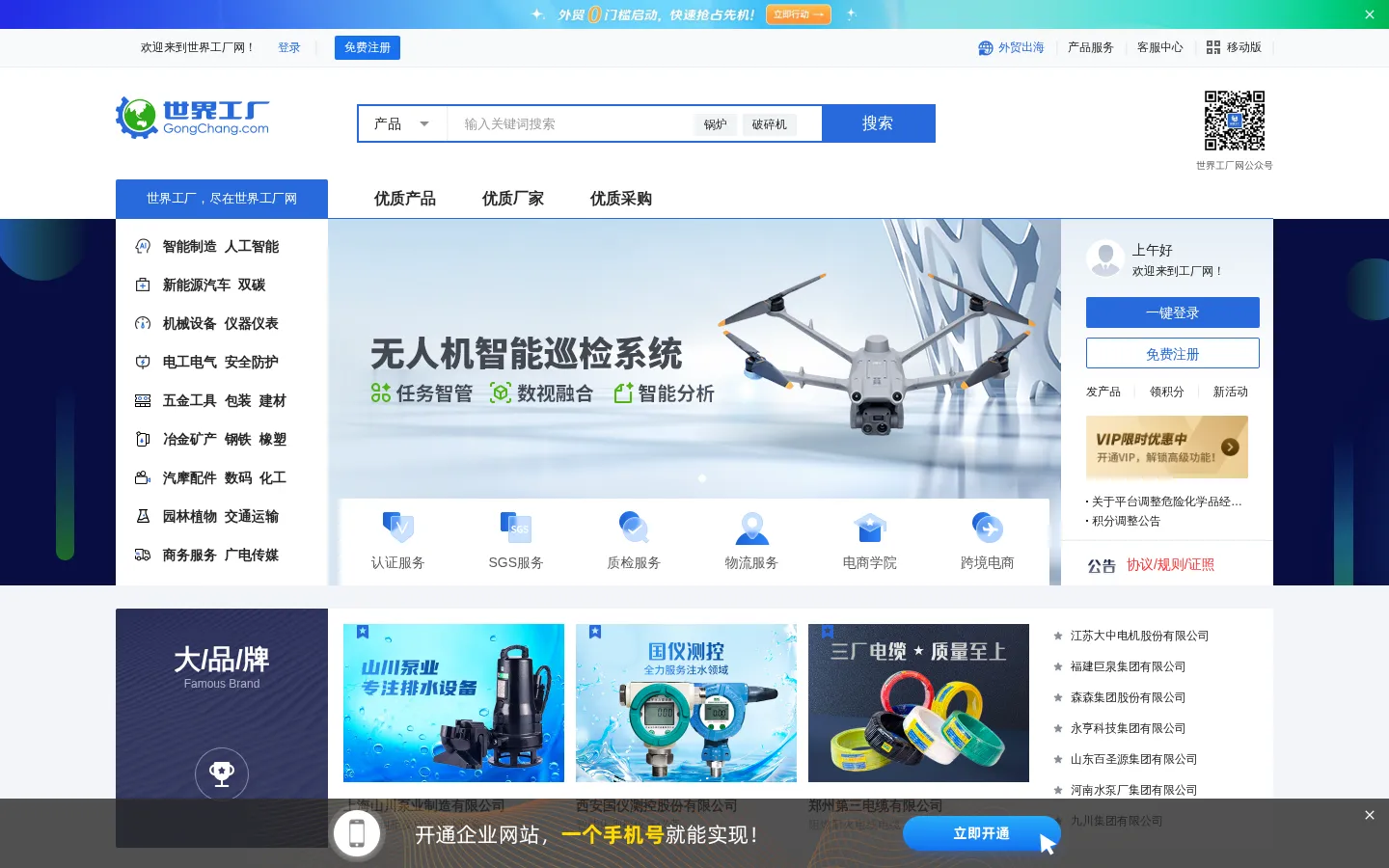The height and width of the screenshot is (868, 1389).
Task: Open the 三厂电缆 brand thumbnail
Action: tap(918, 703)
